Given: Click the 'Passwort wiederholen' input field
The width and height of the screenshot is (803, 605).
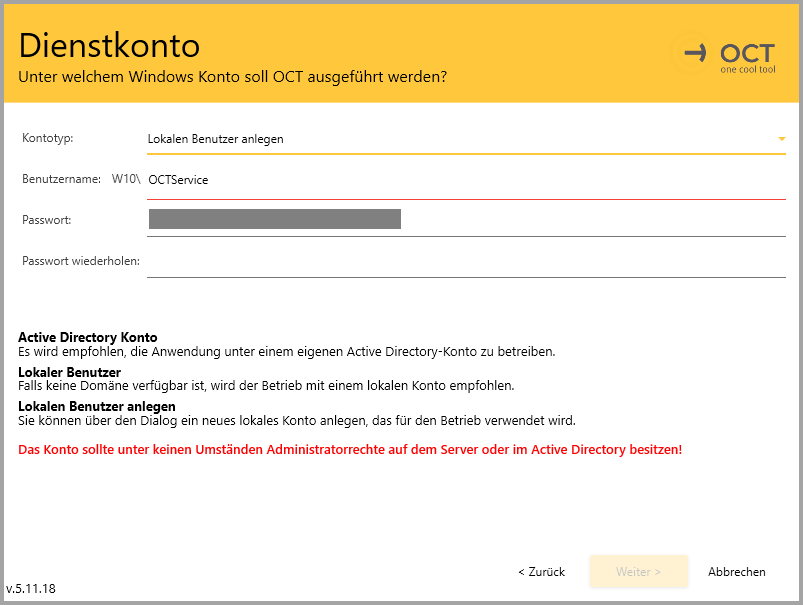Looking at the screenshot, I should click(465, 262).
